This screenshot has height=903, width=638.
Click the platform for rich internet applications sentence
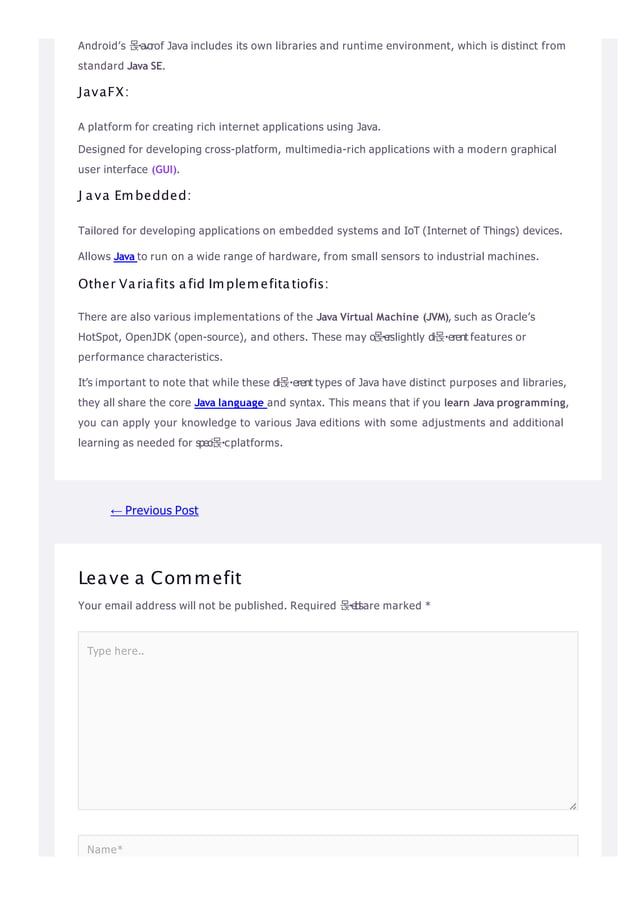229,127
